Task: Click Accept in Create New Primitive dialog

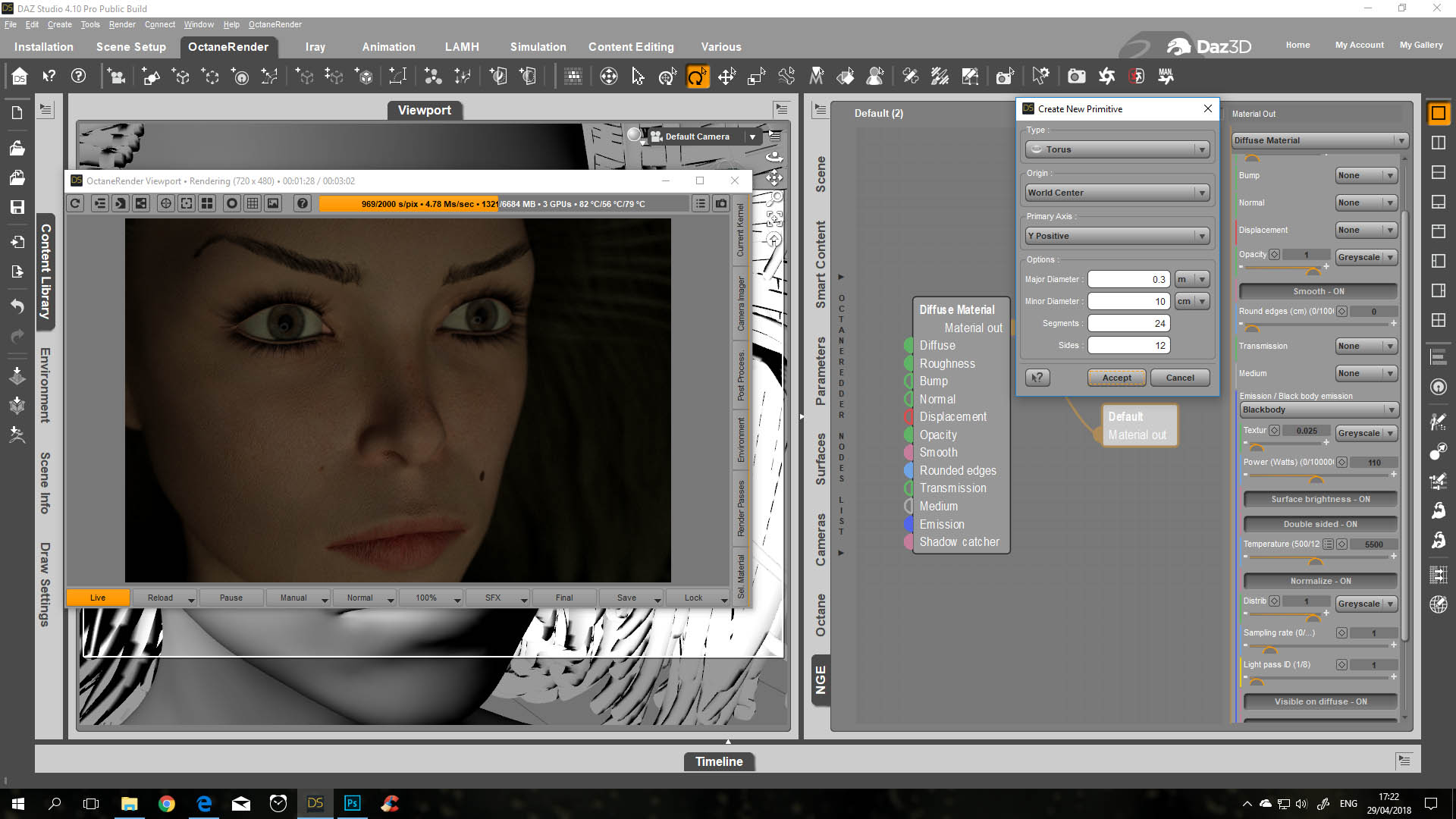Action: (1116, 378)
